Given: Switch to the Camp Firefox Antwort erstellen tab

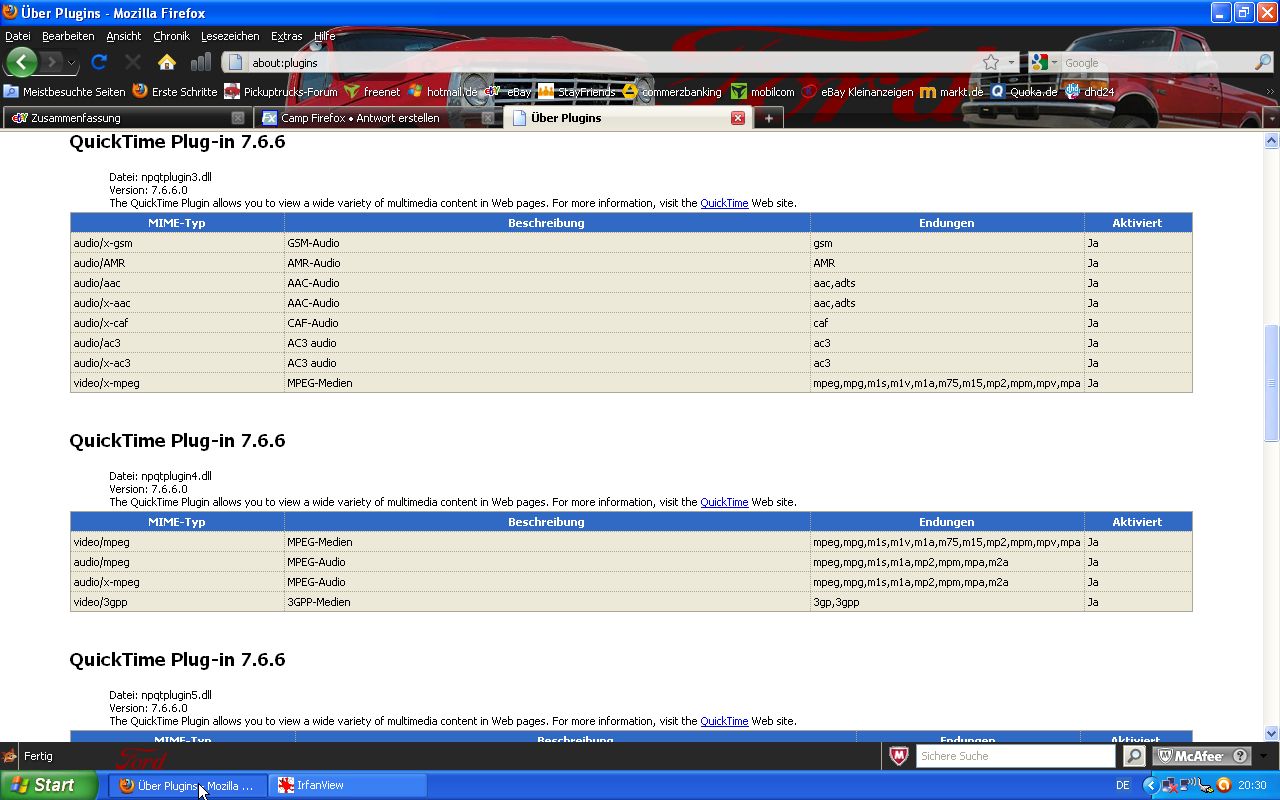Looking at the screenshot, I should 377,118.
